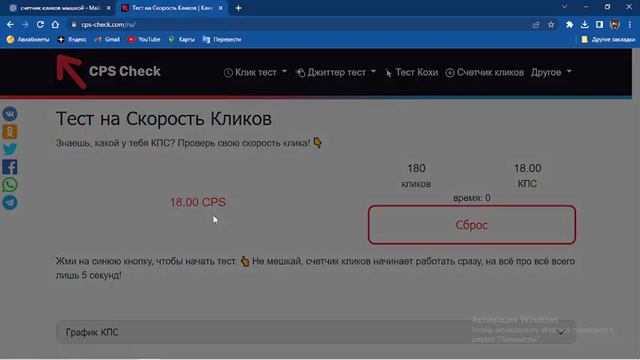Expand the Клик тест dropdown menu
The height and width of the screenshot is (360, 640).
click(x=256, y=72)
